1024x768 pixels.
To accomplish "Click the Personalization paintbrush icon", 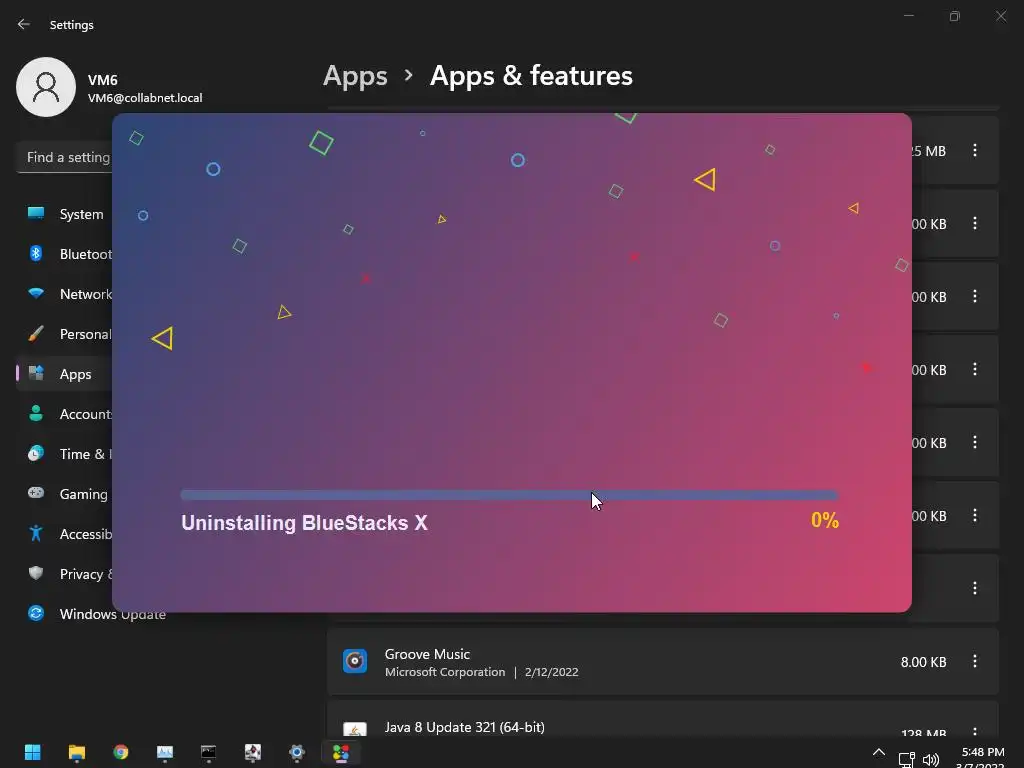I will pyautogui.click(x=36, y=334).
